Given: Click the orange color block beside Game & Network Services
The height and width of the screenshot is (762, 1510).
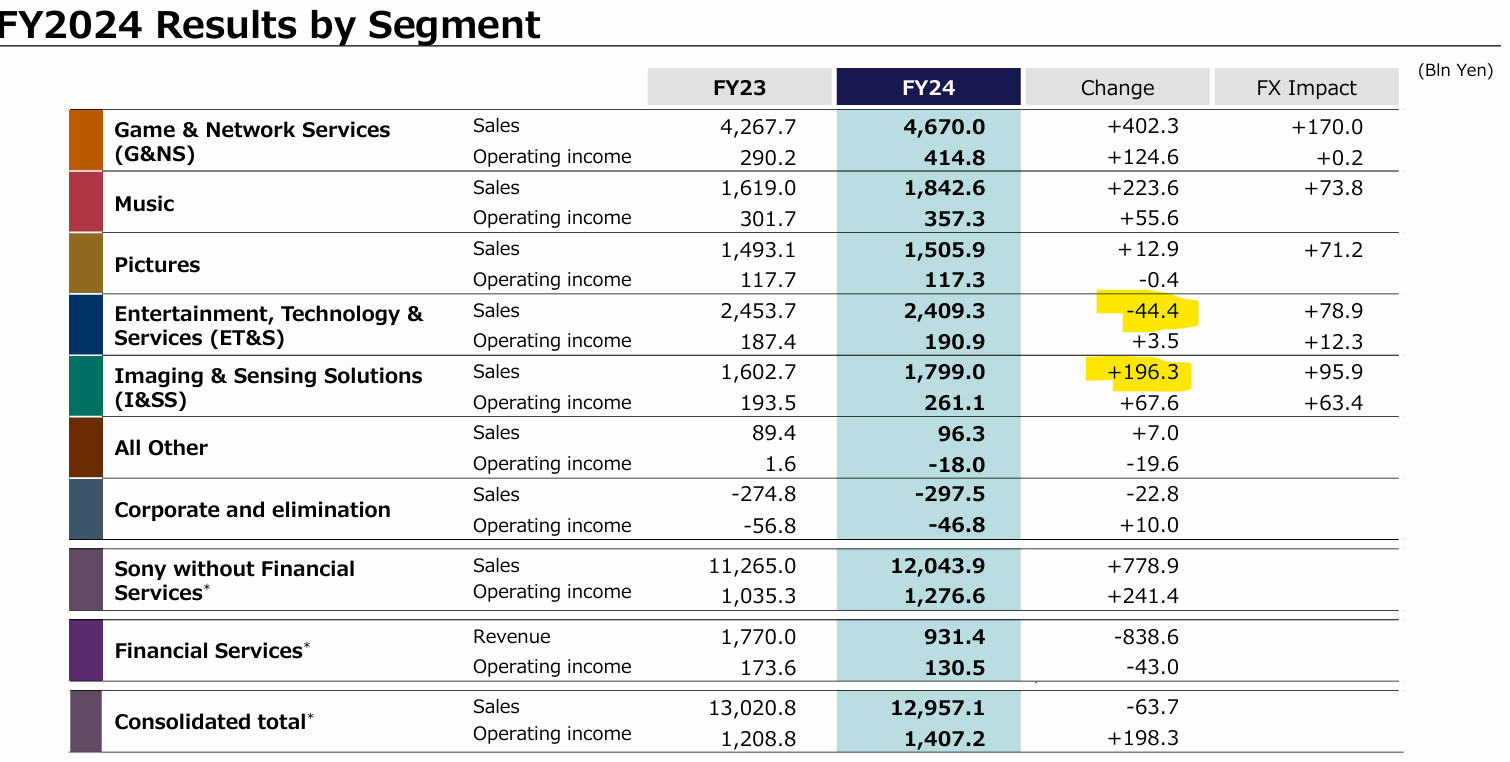Looking at the screenshot, I should click(86, 140).
